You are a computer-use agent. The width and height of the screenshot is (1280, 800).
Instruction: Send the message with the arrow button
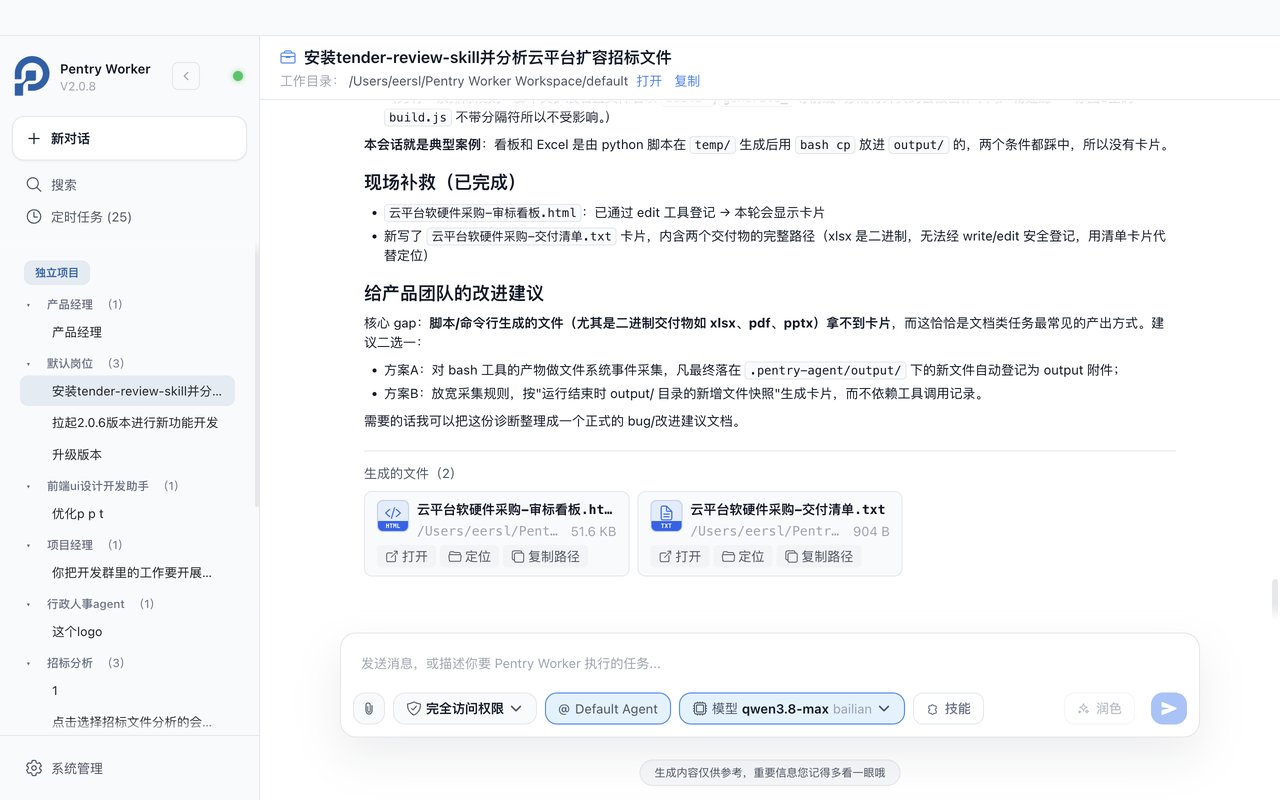click(1169, 709)
